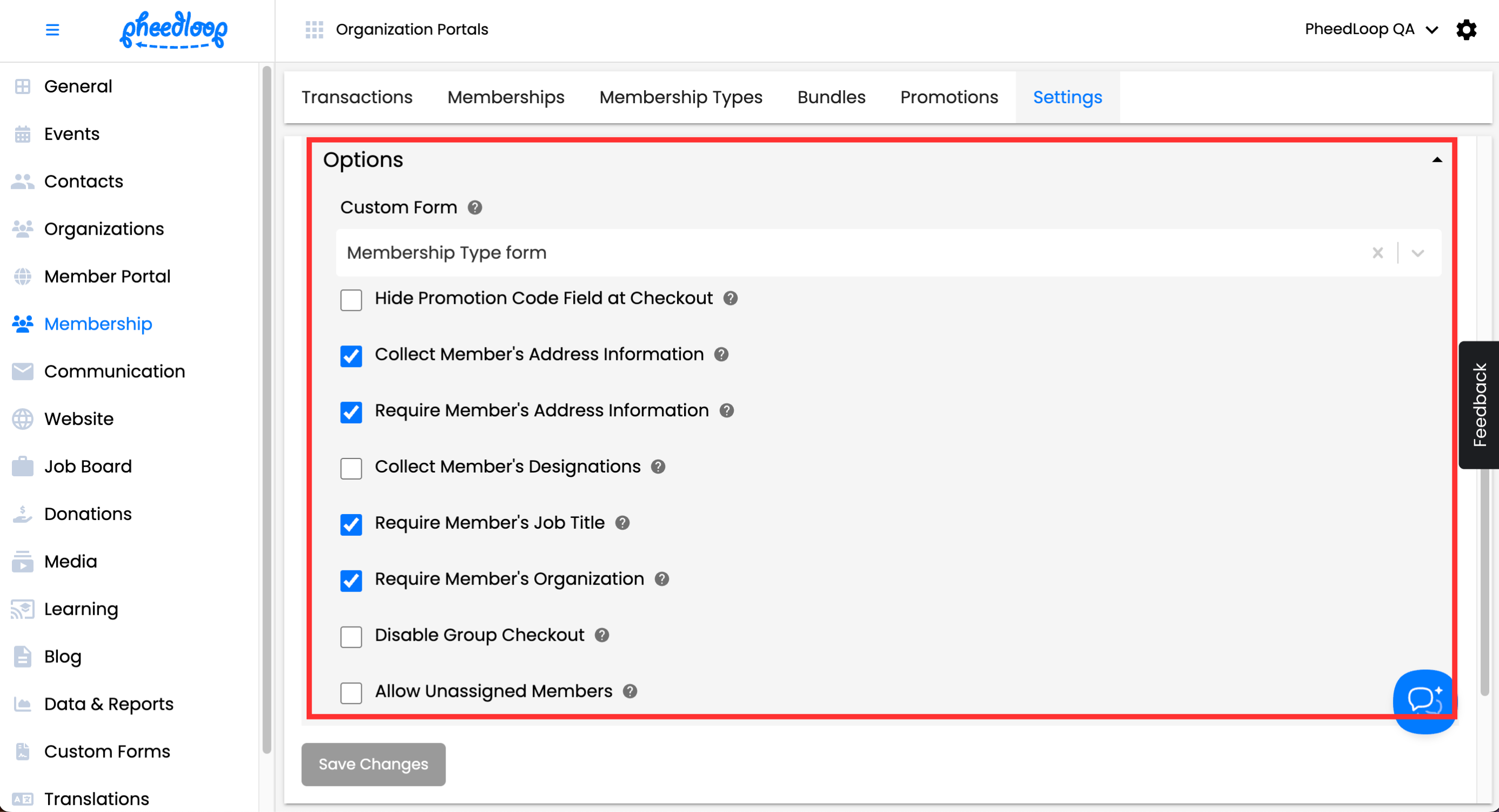1499x812 pixels.
Task: Clear the Membership Type form selection
Action: [1377, 253]
